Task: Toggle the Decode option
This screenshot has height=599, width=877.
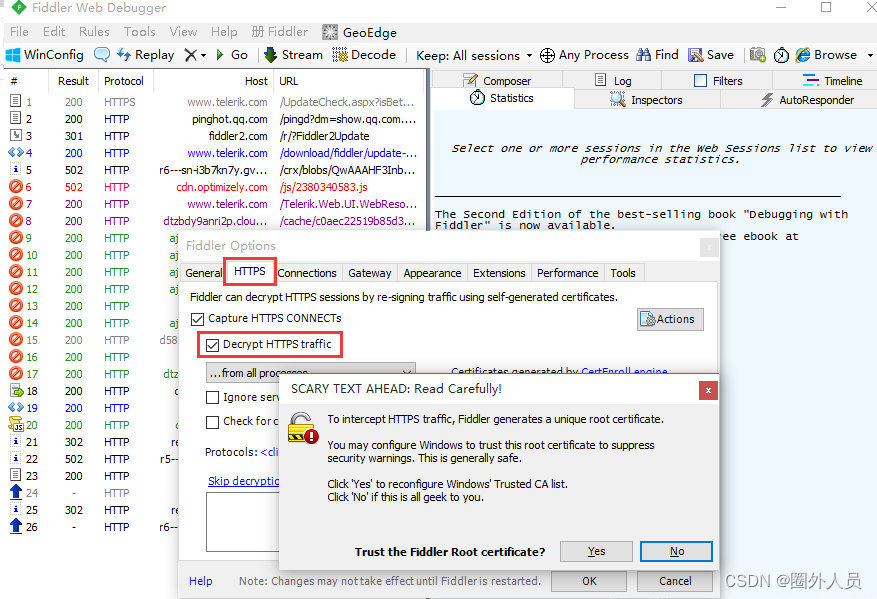Action: pyautogui.click(x=364, y=55)
